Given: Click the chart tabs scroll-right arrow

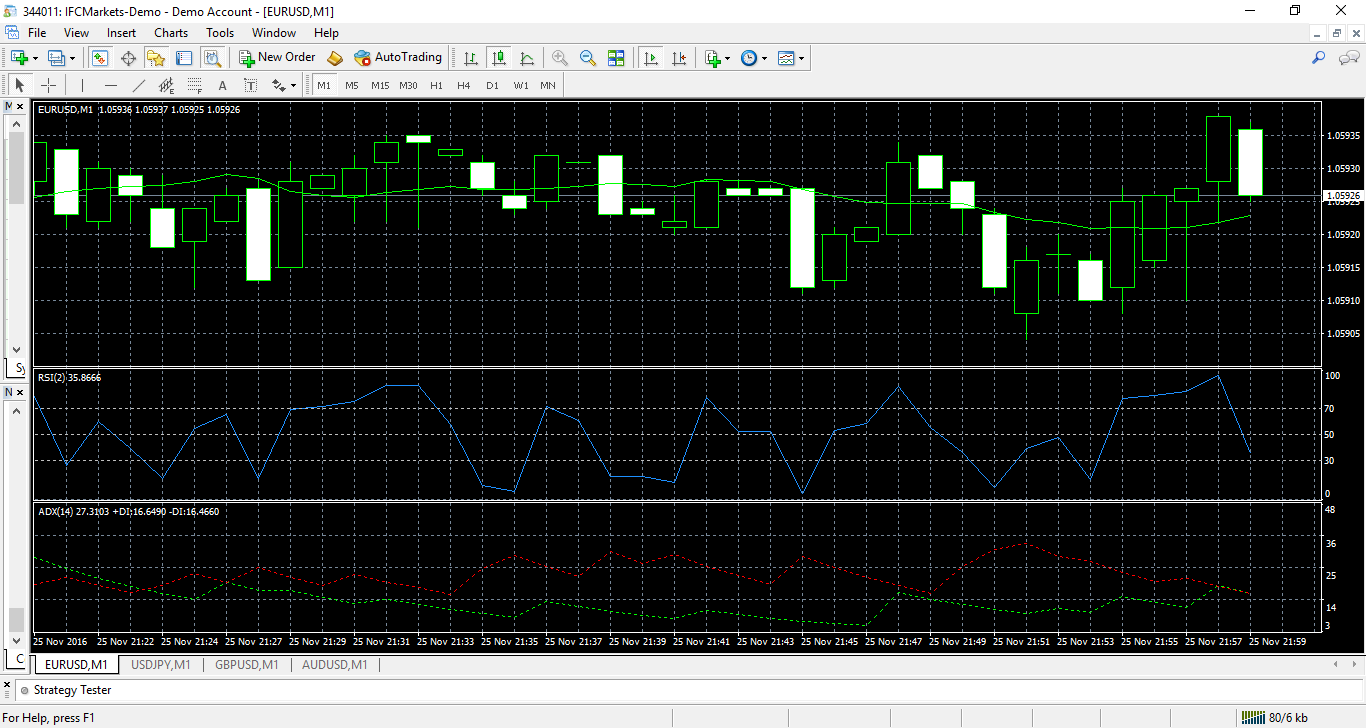Looking at the screenshot, I should tap(1356, 665).
